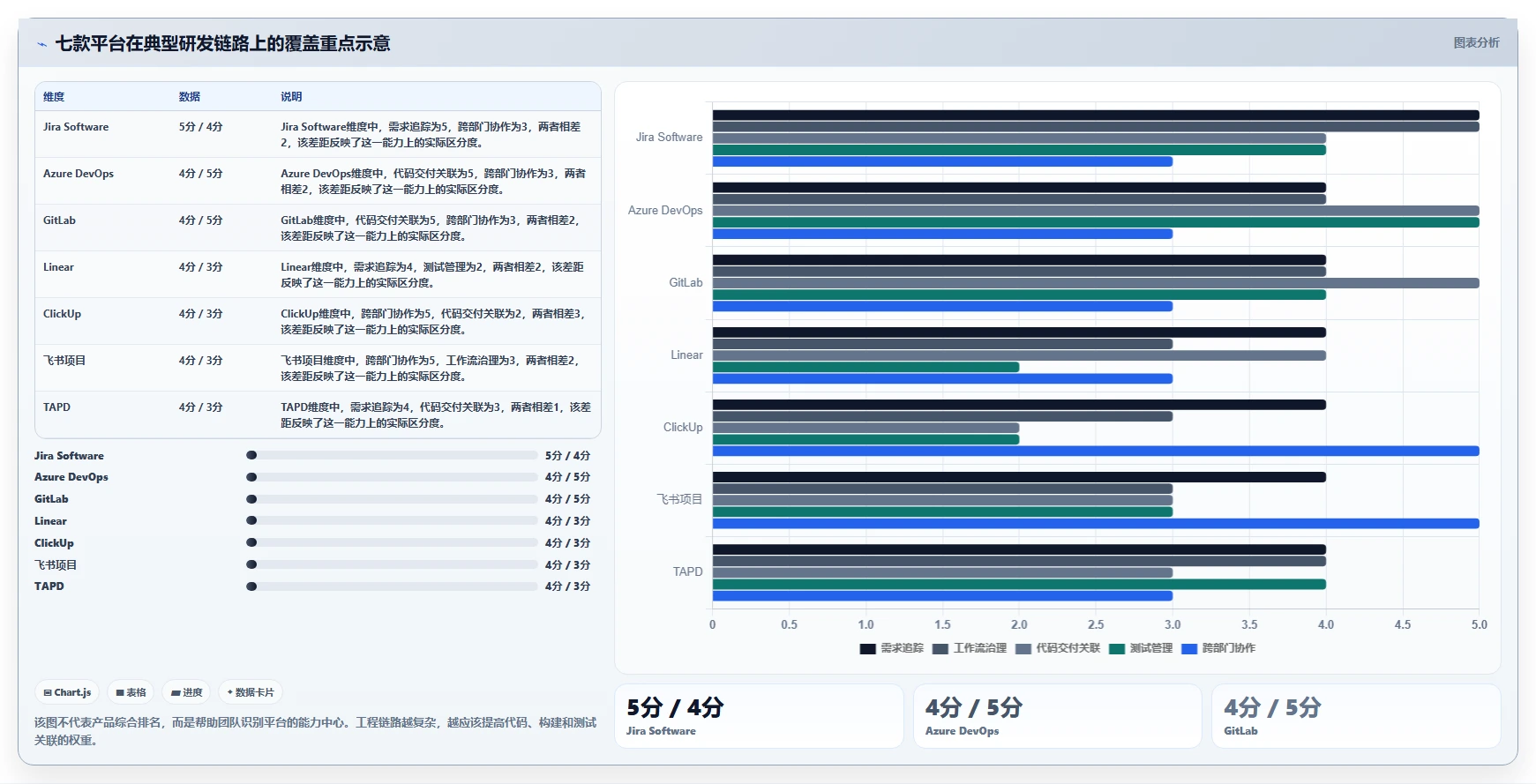This screenshot has height=784, width=1536.
Task: Click the 4分 / 5分 value beside GitLab progress bar
Action: pyautogui.click(x=567, y=499)
